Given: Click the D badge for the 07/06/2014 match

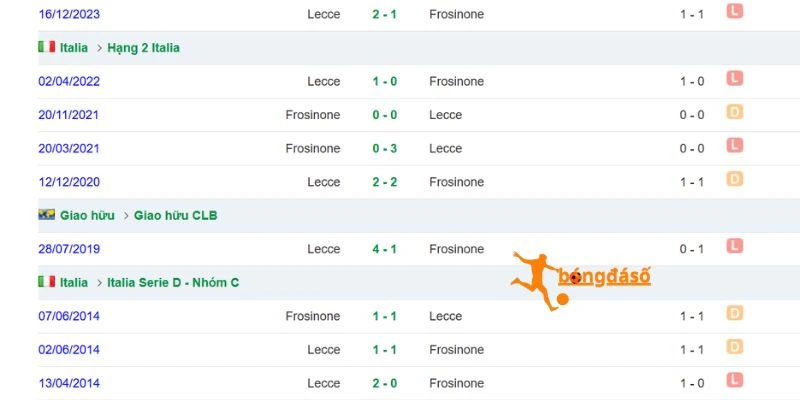Looking at the screenshot, I should click(735, 313).
